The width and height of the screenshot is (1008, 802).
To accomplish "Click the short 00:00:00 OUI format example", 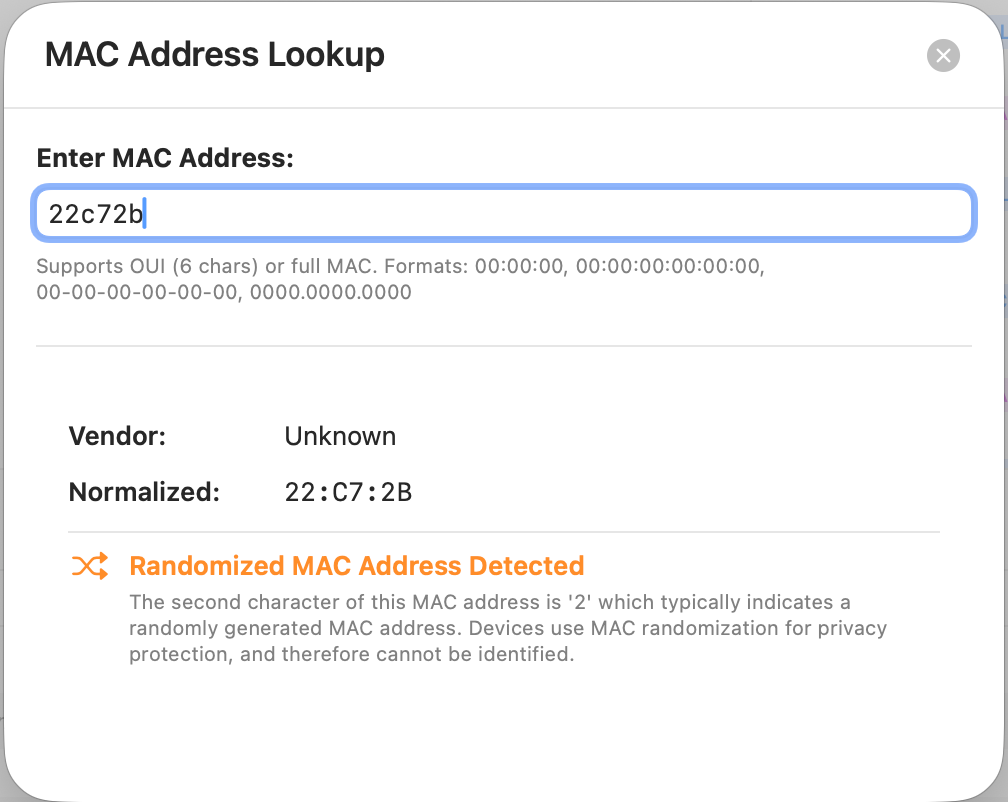I will point(520,268).
